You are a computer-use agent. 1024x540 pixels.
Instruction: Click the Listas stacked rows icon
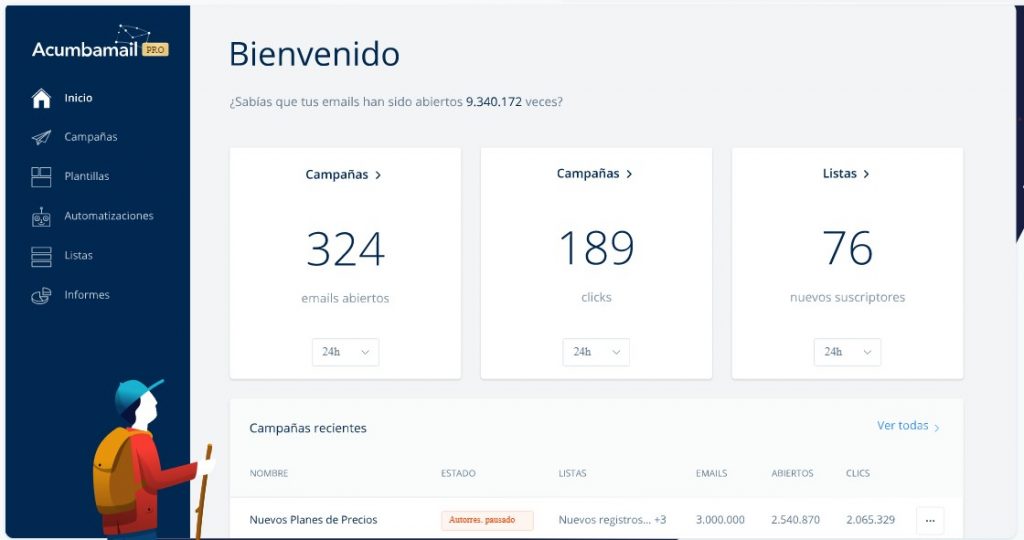[41, 256]
